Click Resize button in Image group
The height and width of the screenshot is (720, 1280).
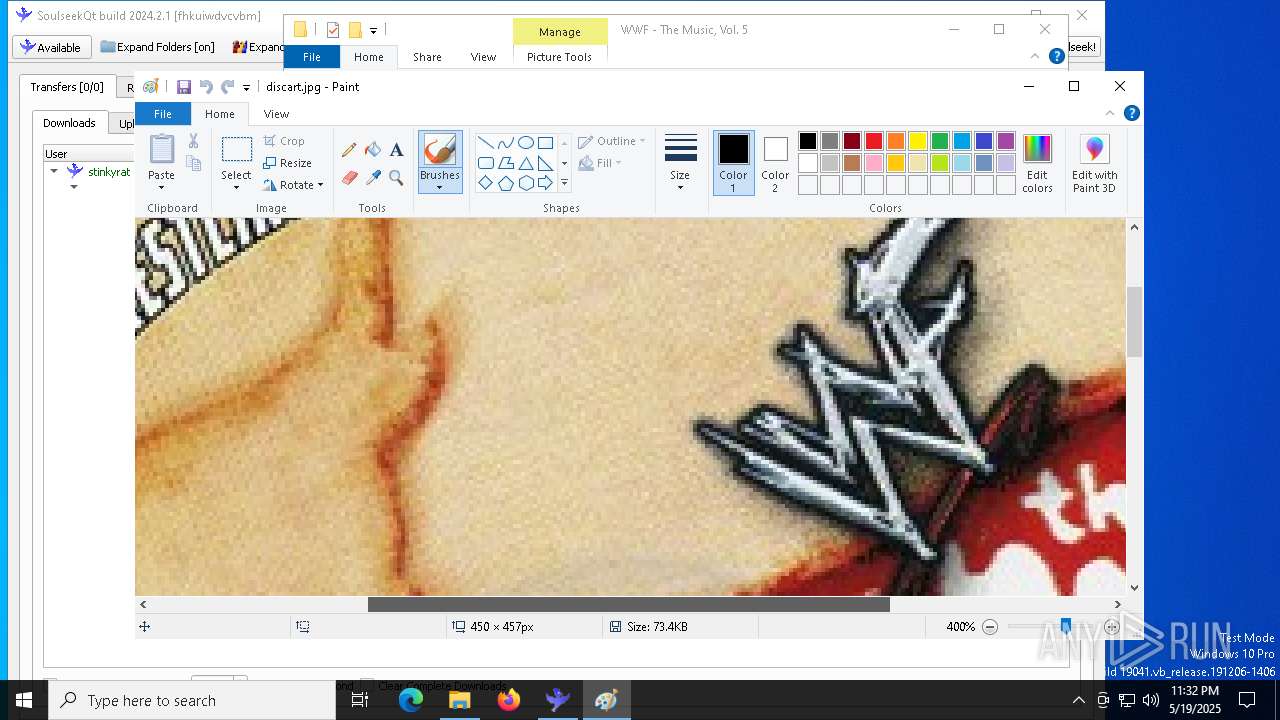(288, 163)
